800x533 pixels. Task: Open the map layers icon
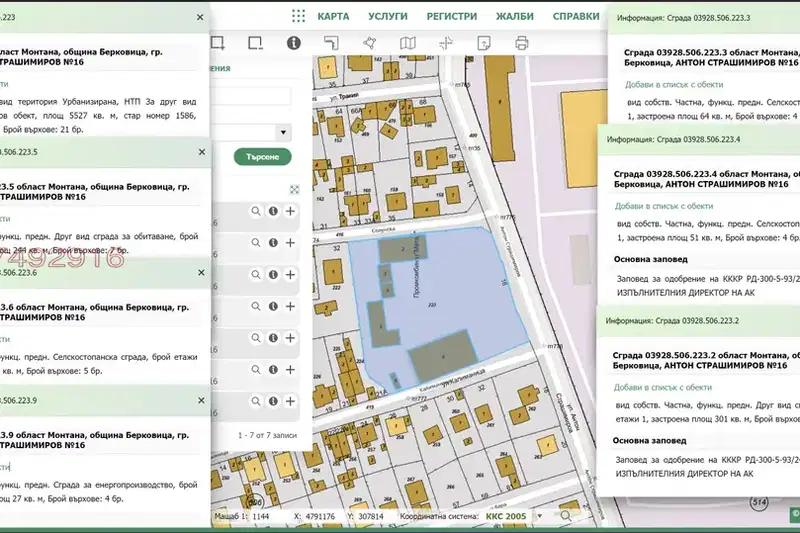coord(408,43)
